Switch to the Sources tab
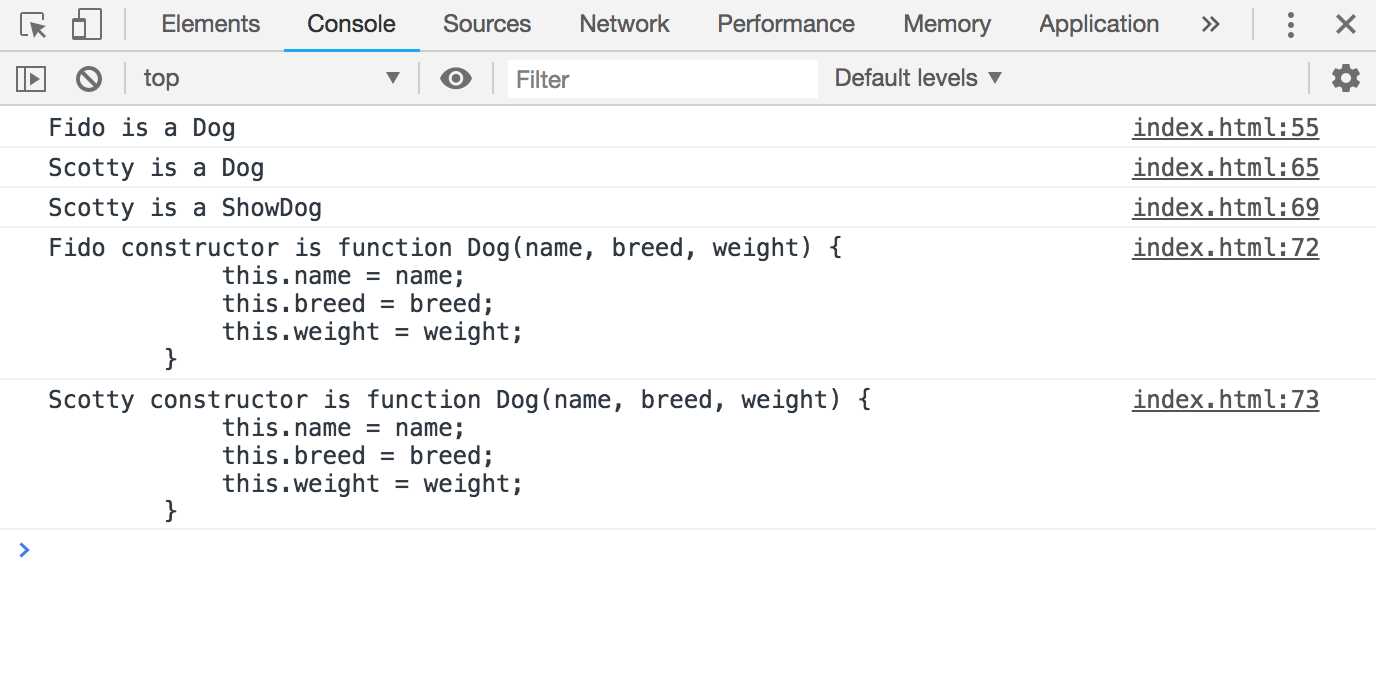 (x=487, y=25)
